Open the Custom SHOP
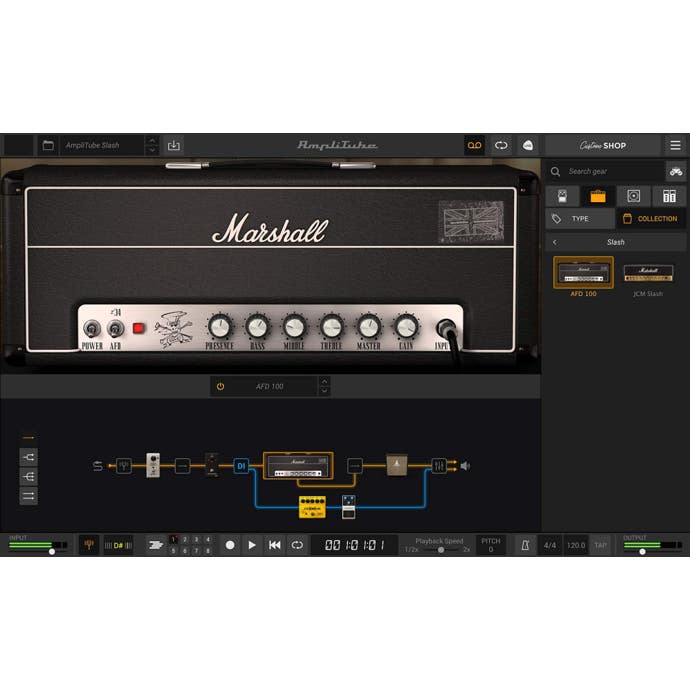 click(x=602, y=145)
